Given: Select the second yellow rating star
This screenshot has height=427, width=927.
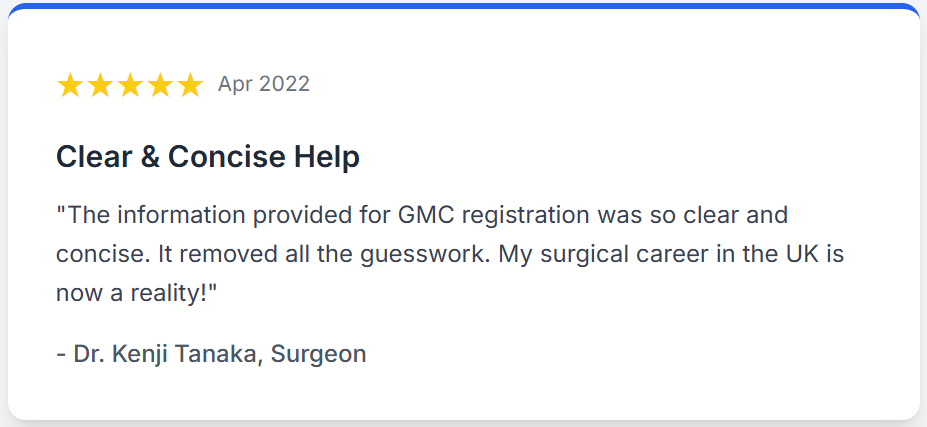Looking at the screenshot, I should (x=100, y=85).
